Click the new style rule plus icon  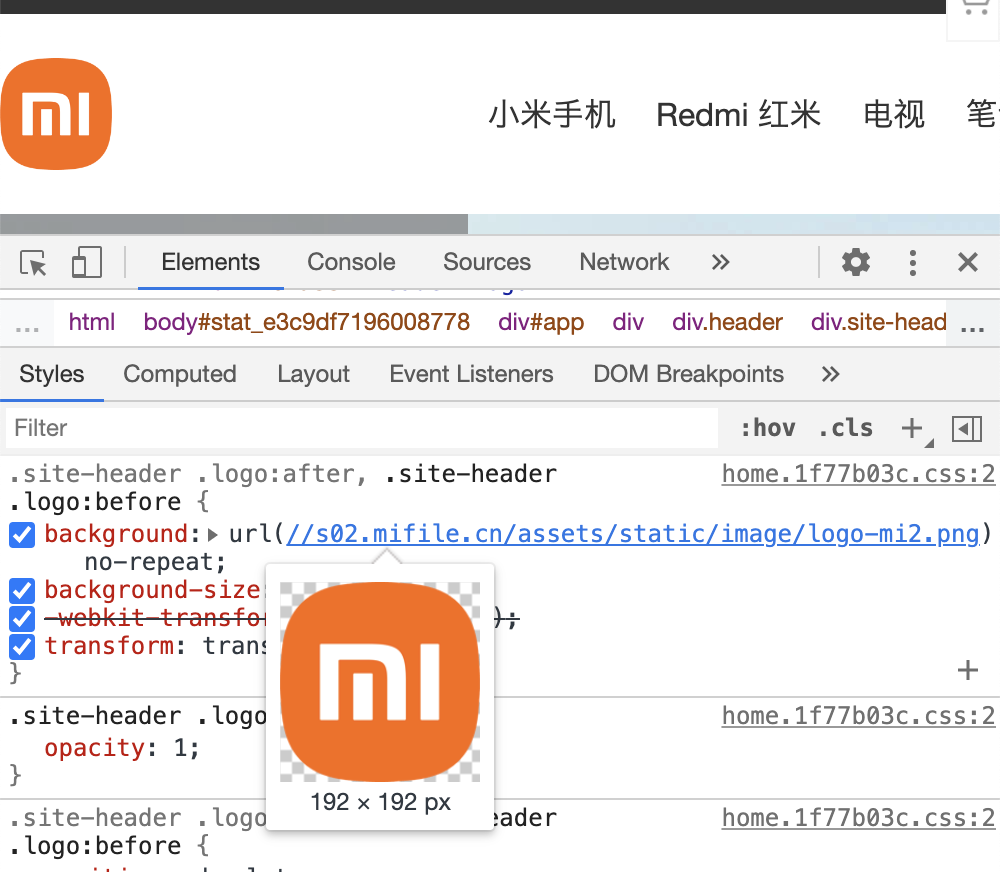coord(912,428)
